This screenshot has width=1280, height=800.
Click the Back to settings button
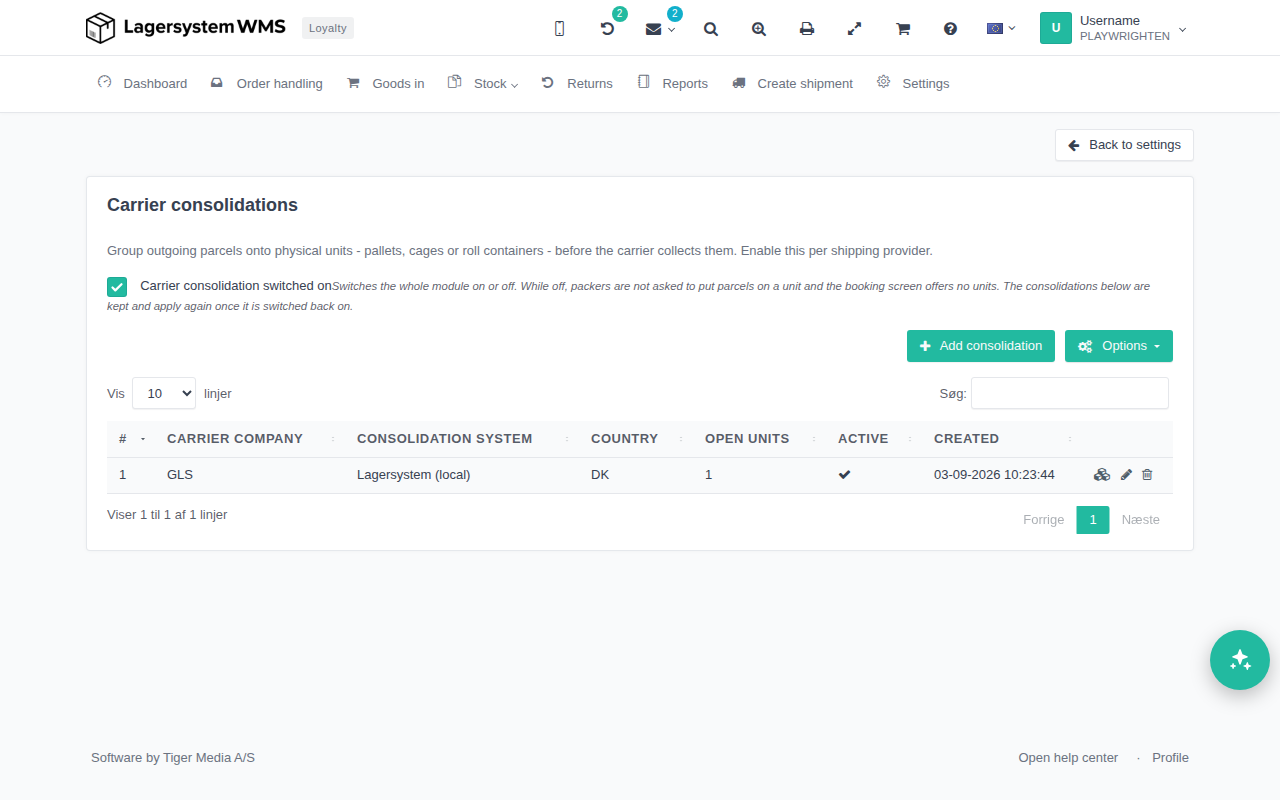tap(1124, 145)
